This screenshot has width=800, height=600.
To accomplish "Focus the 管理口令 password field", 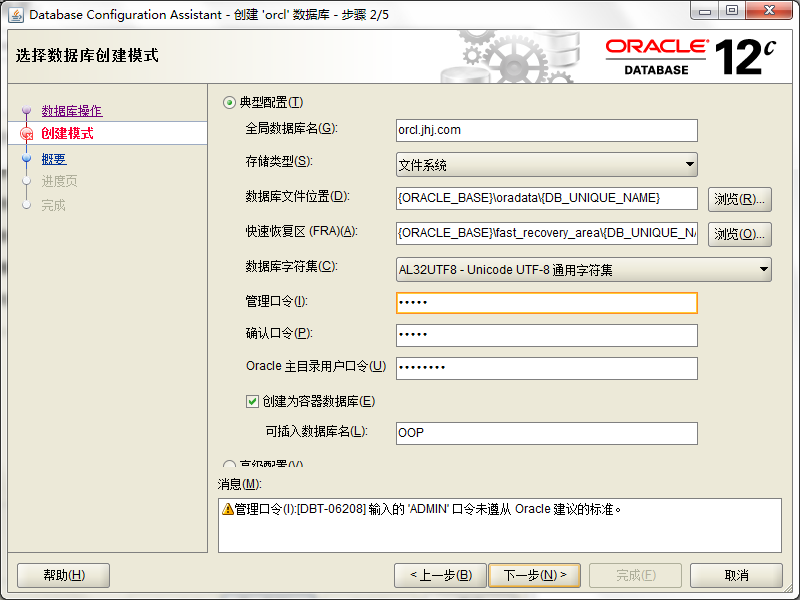I will tap(546, 303).
